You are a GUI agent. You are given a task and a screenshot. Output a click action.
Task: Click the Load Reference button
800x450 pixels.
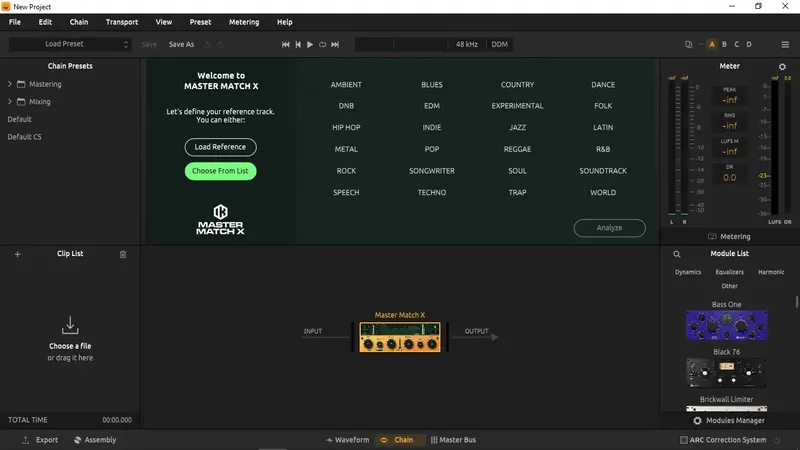pyautogui.click(x=220, y=147)
